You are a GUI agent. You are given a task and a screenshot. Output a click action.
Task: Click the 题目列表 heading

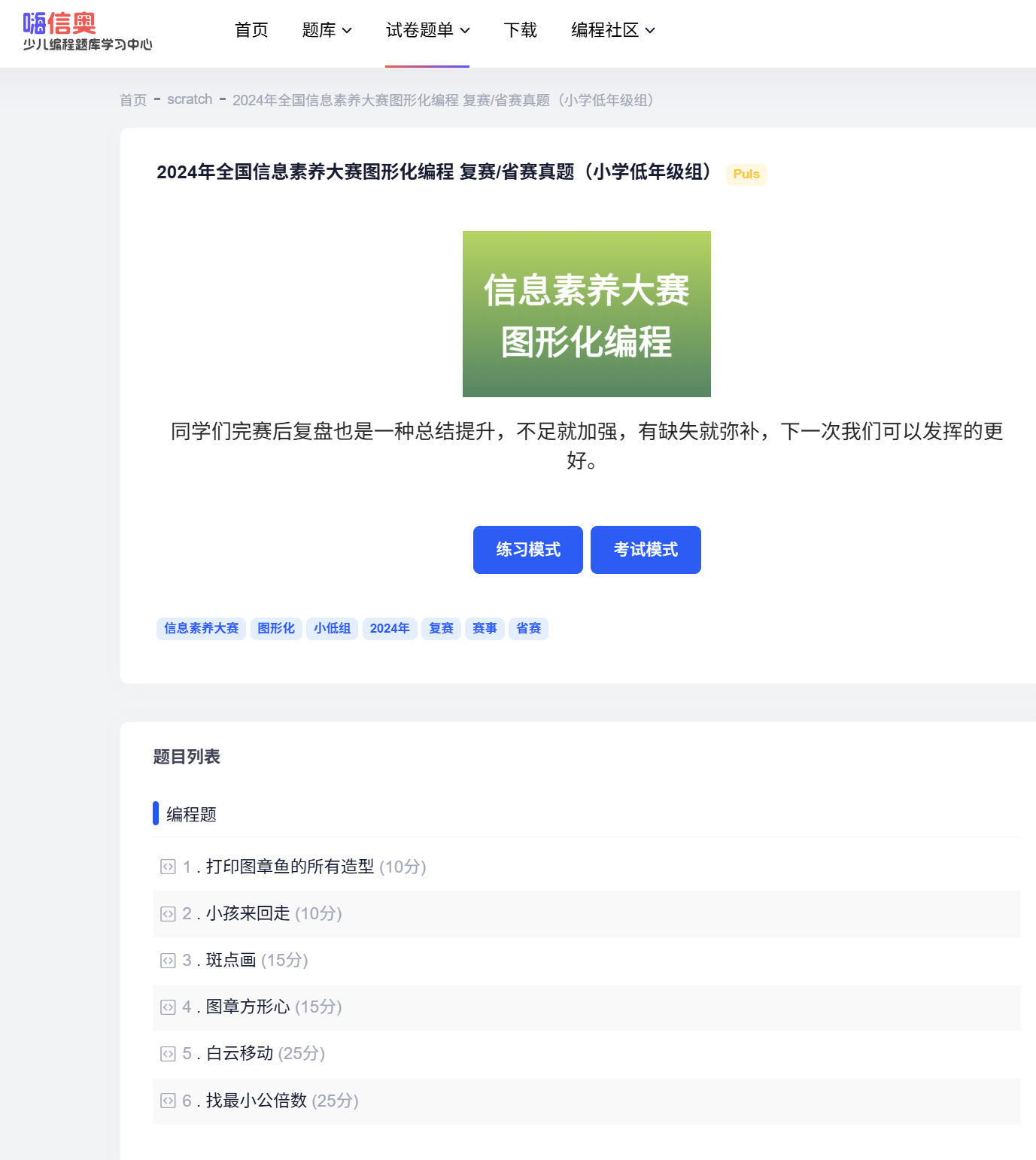point(187,757)
